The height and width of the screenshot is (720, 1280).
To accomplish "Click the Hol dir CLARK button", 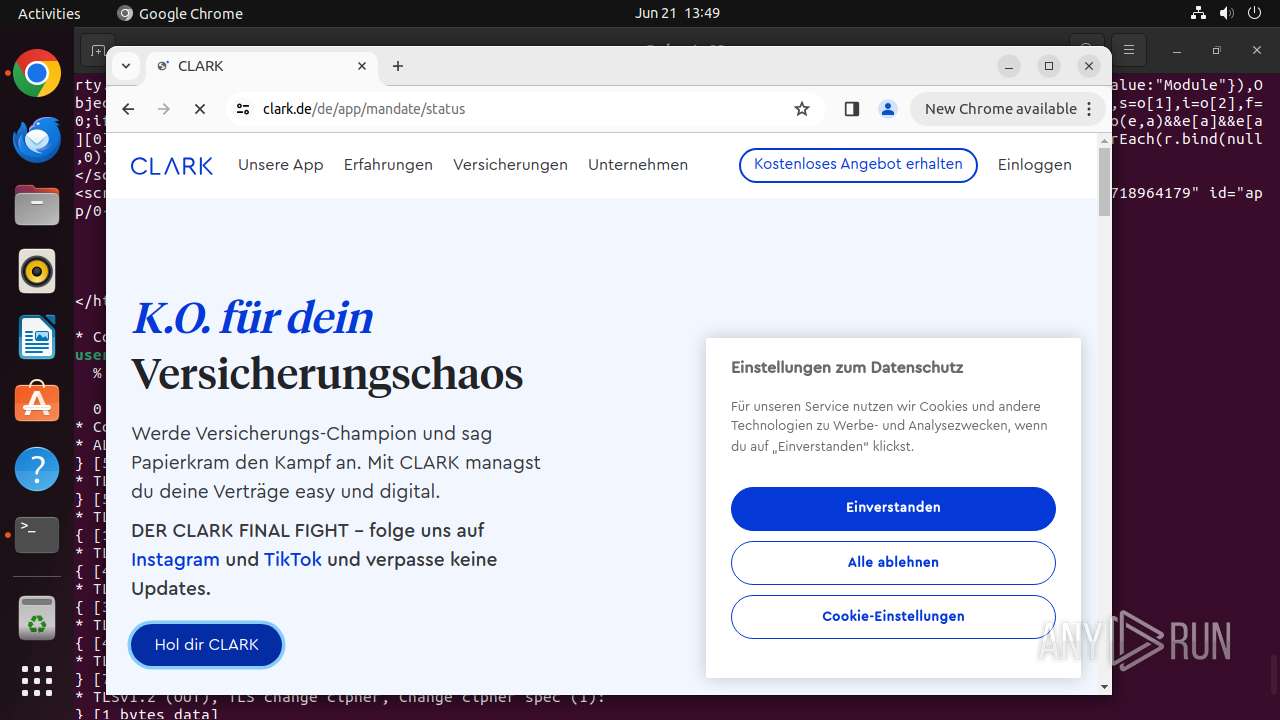I will (207, 645).
